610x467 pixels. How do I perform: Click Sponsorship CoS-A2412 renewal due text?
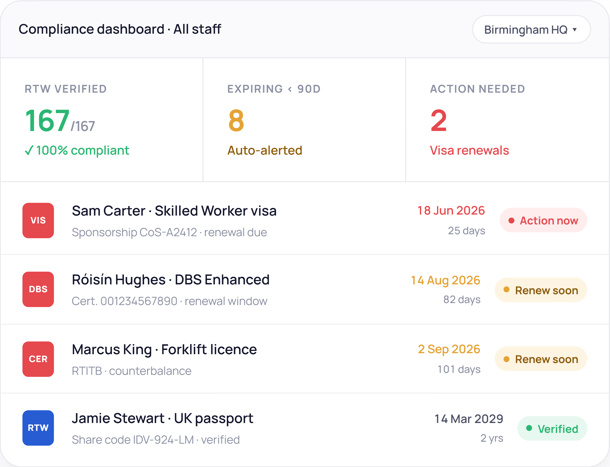(x=170, y=232)
